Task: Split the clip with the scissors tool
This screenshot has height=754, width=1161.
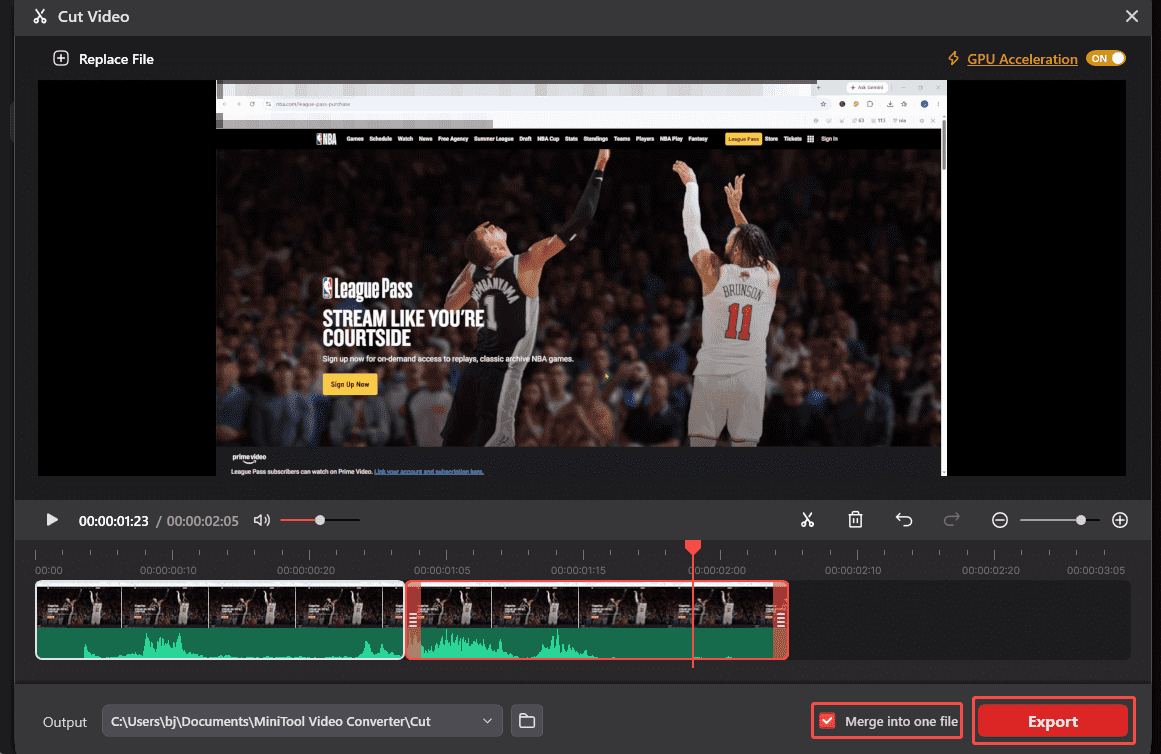Action: (x=807, y=520)
